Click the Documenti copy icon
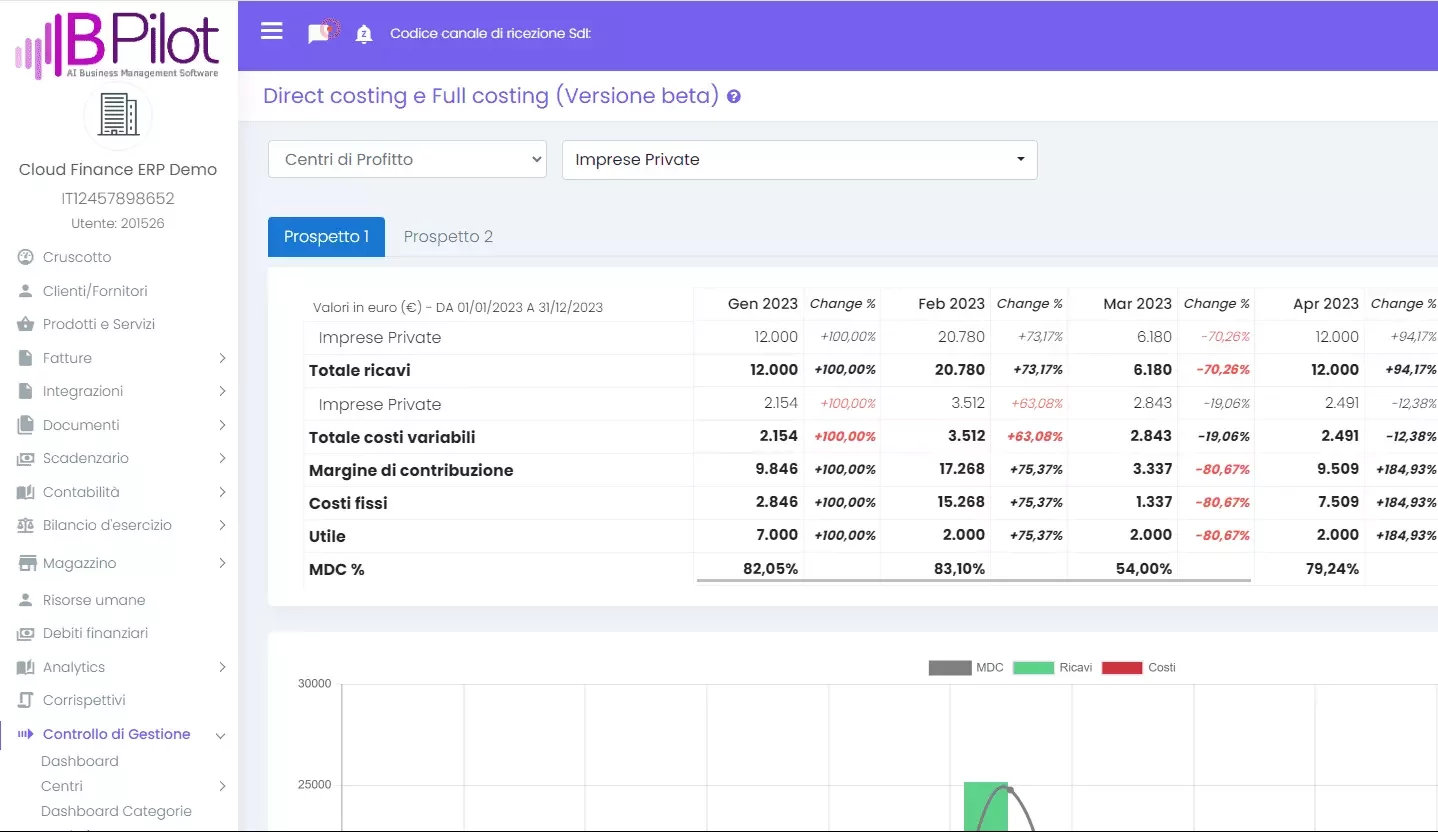The image size is (1438, 832). [26, 425]
